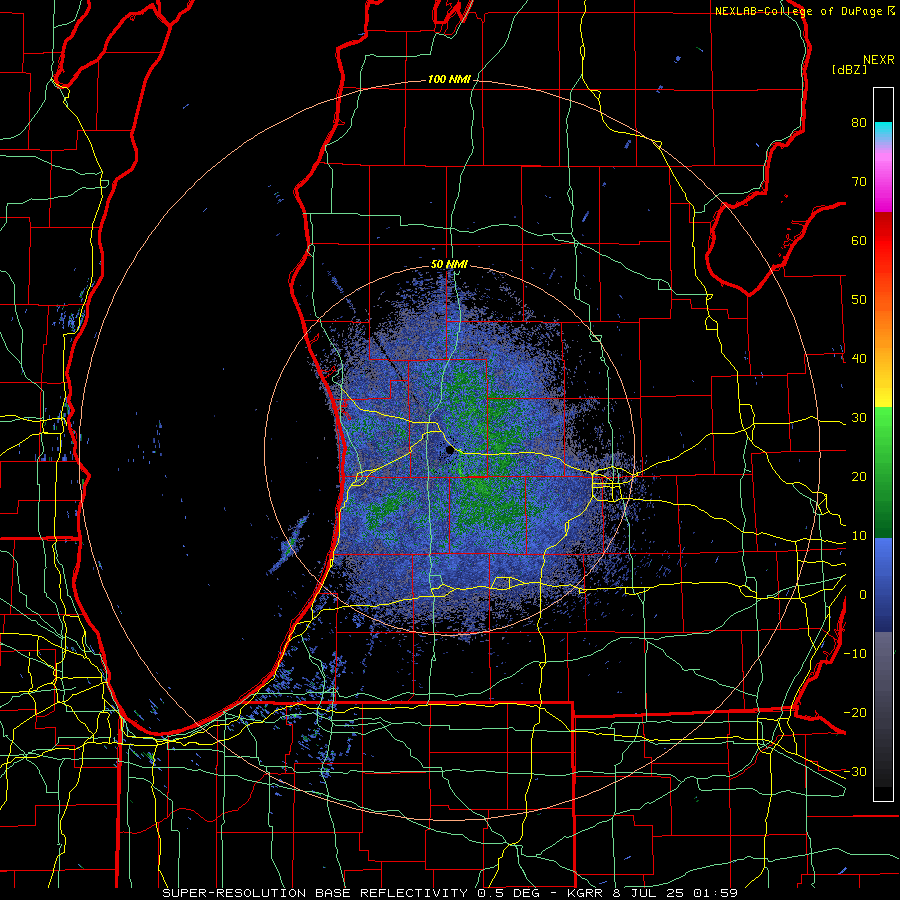Click the -20 value on the dBZ scale
The image size is (900, 900).
tap(855, 712)
